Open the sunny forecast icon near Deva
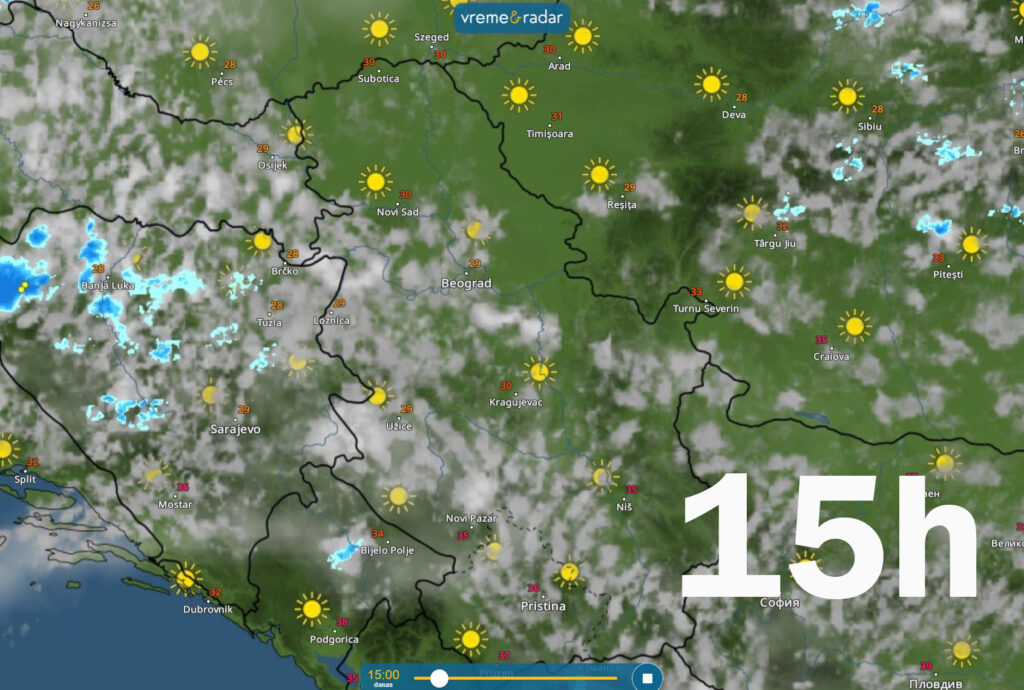The width and height of the screenshot is (1024, 690). (711, 84)
